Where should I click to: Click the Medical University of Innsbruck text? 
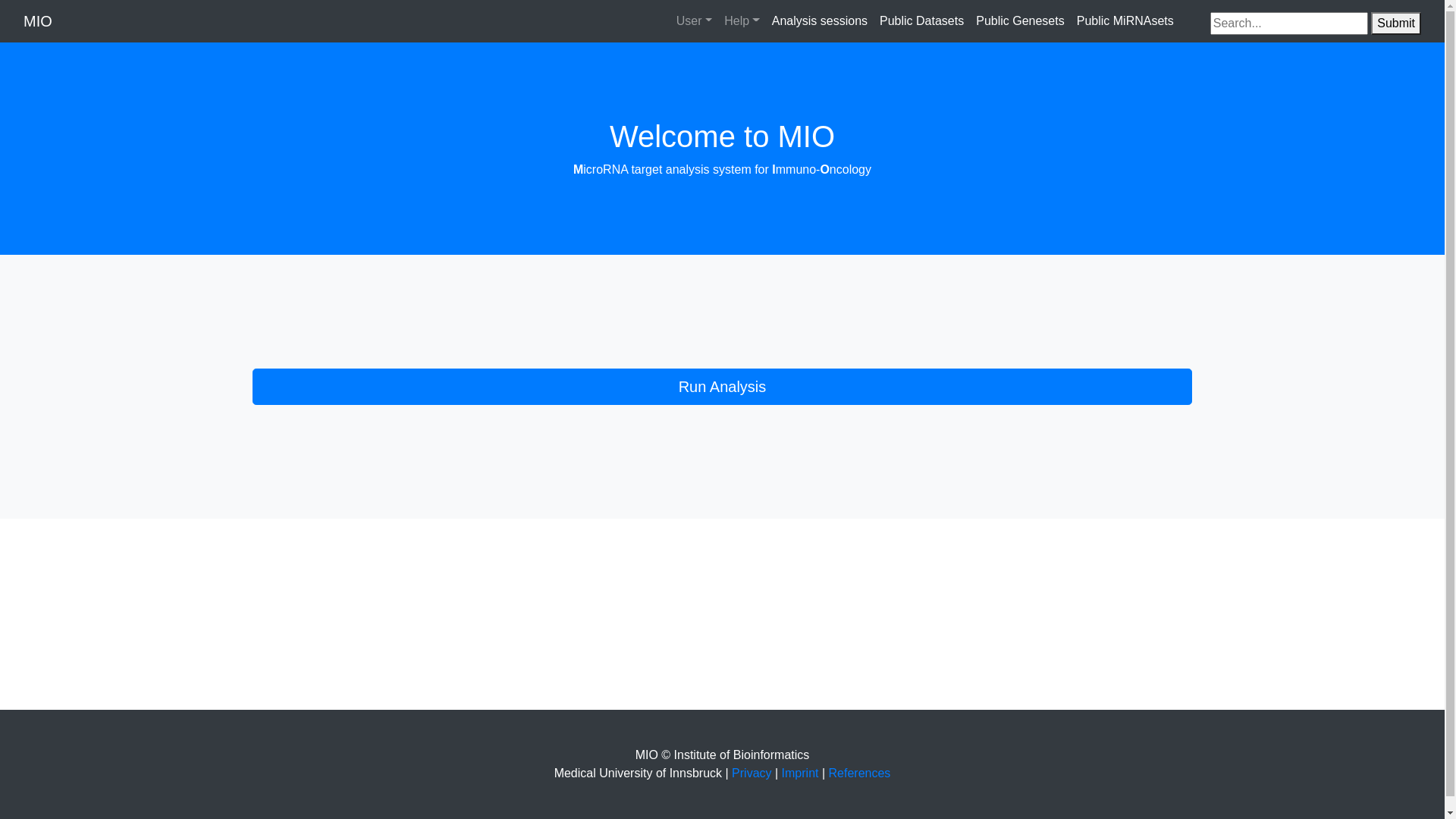pyautogui.click(x=638, y=773)
